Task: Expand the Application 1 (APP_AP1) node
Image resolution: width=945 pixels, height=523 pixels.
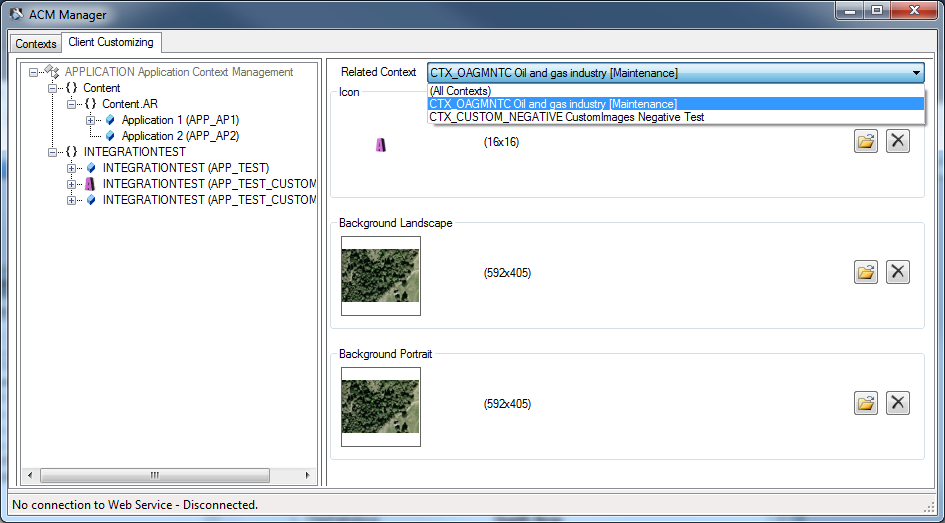Action: 91,120
